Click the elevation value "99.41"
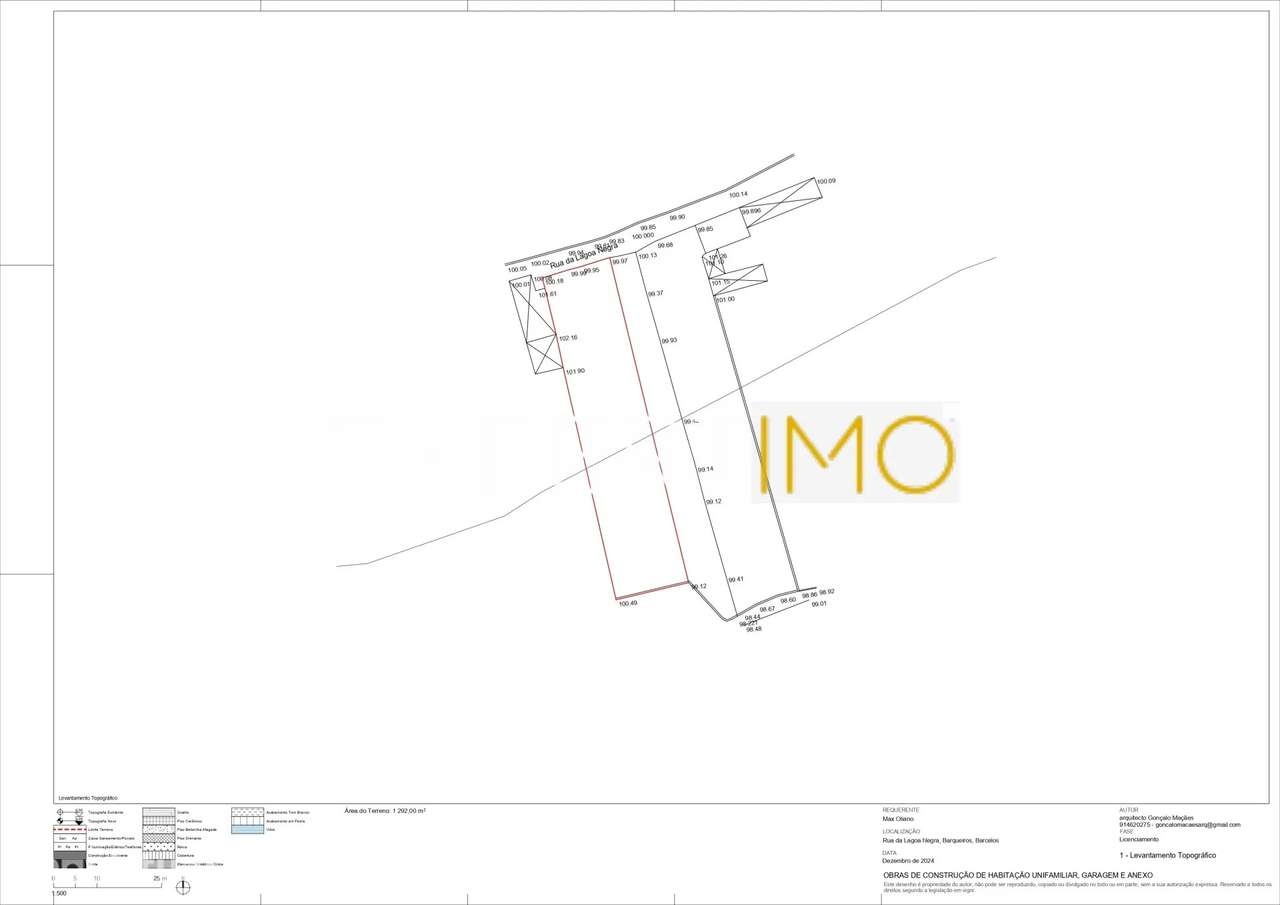Image resolution: width=1280 pixels, height=905 pixels. (x=736, y=579)
